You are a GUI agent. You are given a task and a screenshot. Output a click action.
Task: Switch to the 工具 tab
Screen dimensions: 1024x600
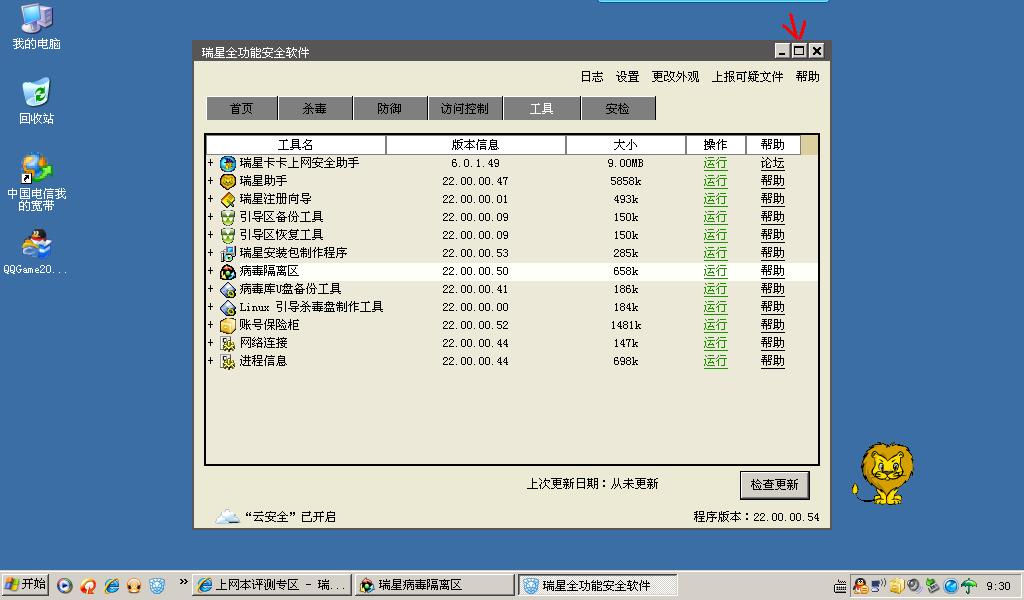point(541,108)
